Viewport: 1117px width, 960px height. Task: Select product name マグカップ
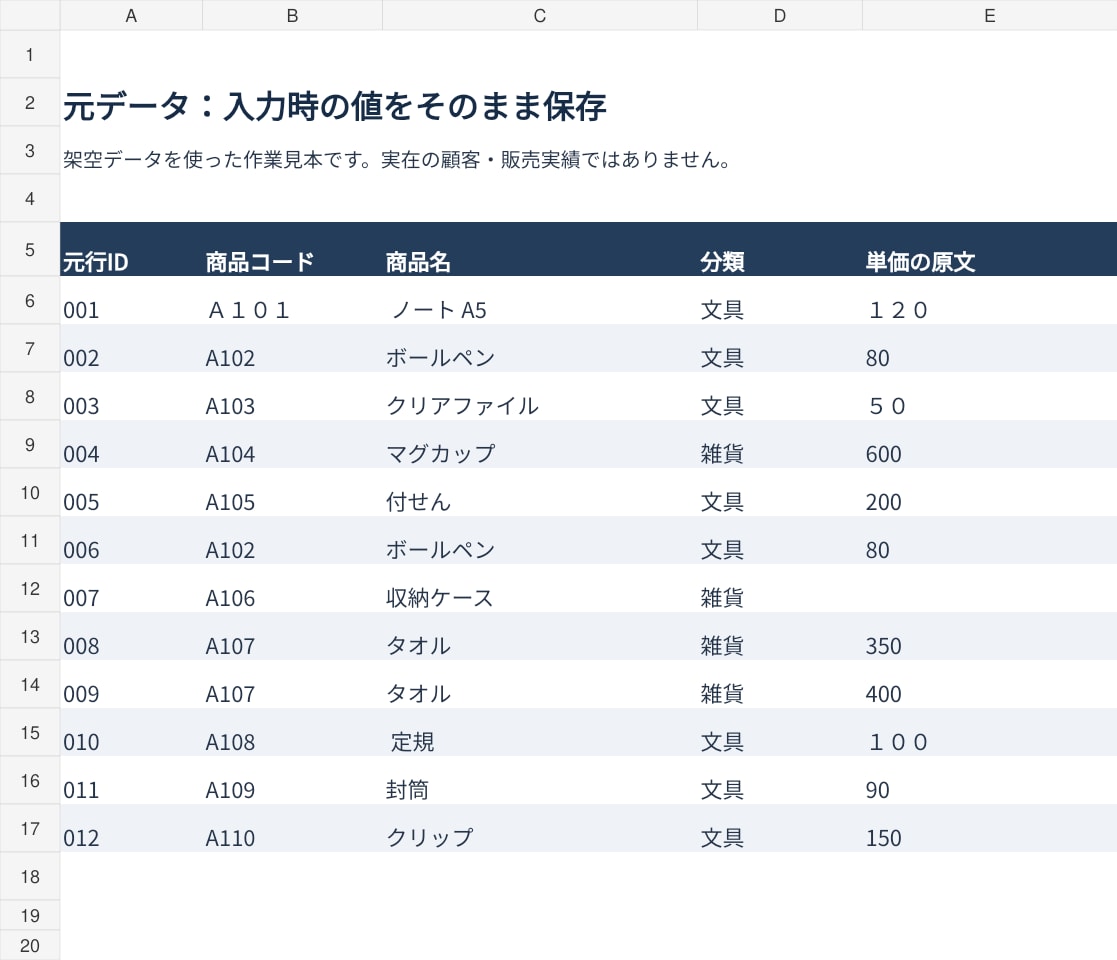(539, 444)
